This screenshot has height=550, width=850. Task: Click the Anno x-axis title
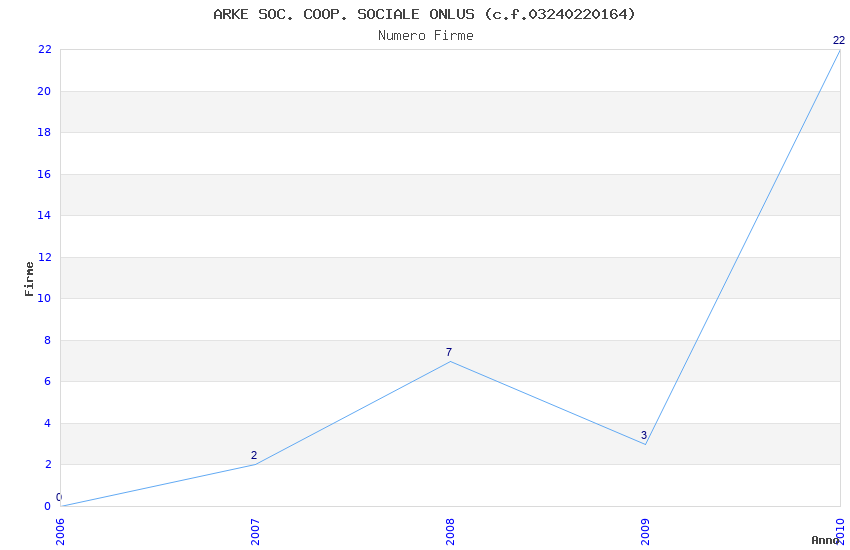pyautogui.click(x=825, y=540)
